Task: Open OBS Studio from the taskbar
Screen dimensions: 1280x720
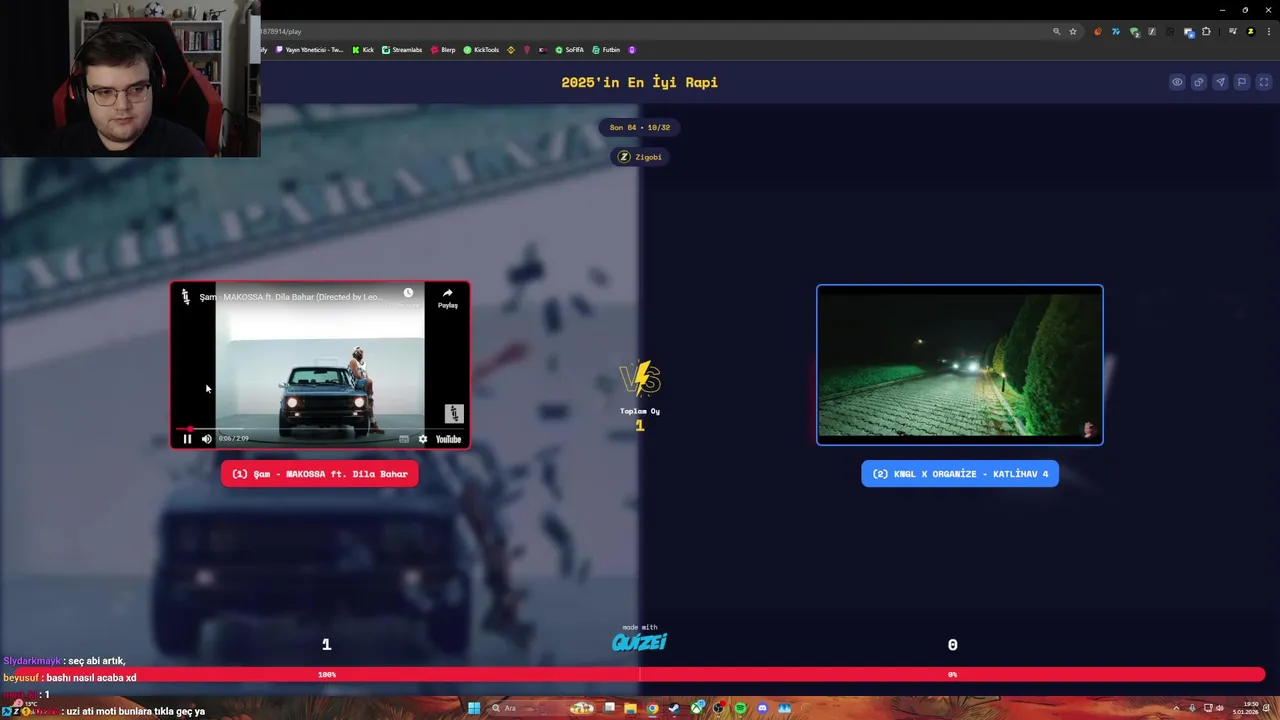Action: pyautogui.click(x=718, y=708)
